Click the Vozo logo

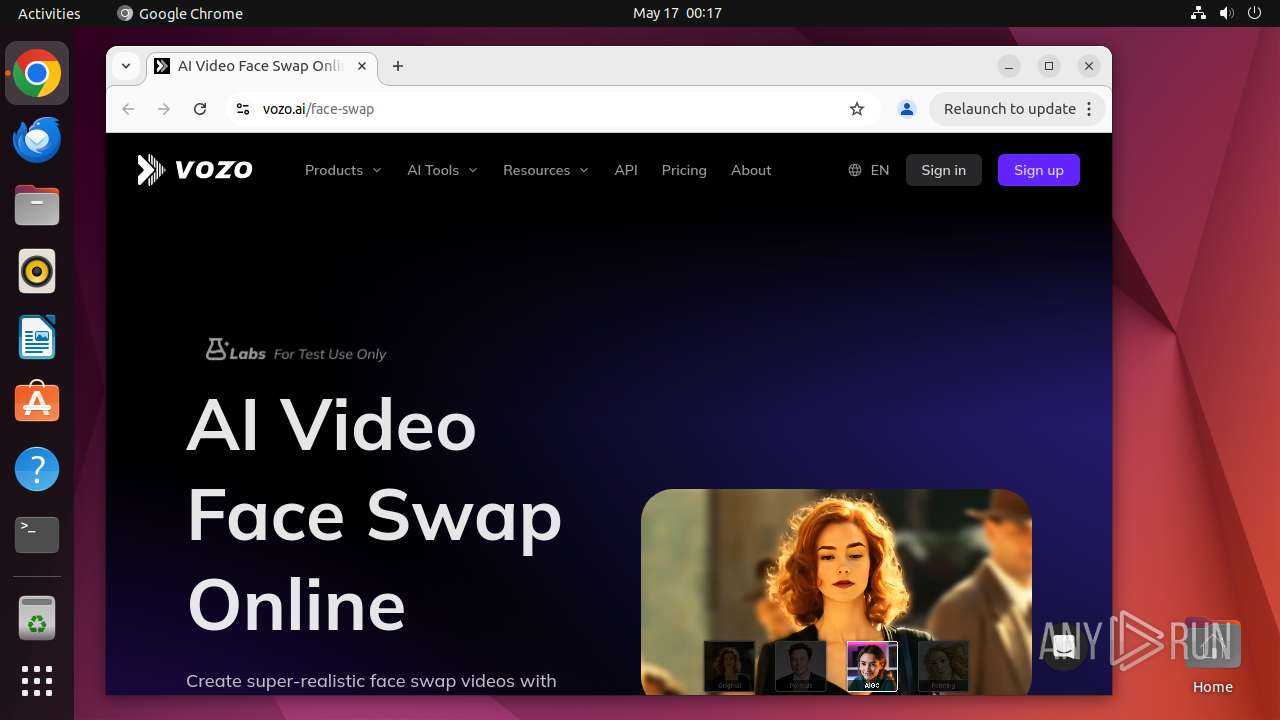pos(195,170)
